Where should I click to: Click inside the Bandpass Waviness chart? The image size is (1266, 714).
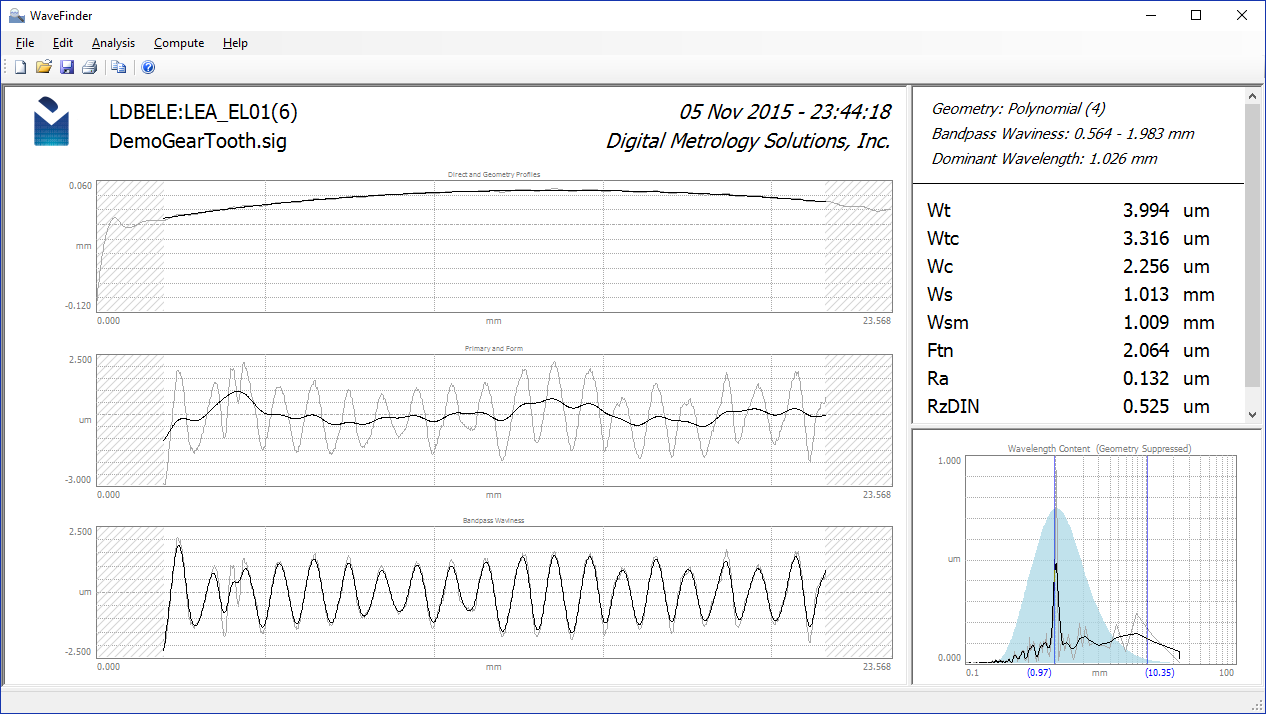point(494,592)
